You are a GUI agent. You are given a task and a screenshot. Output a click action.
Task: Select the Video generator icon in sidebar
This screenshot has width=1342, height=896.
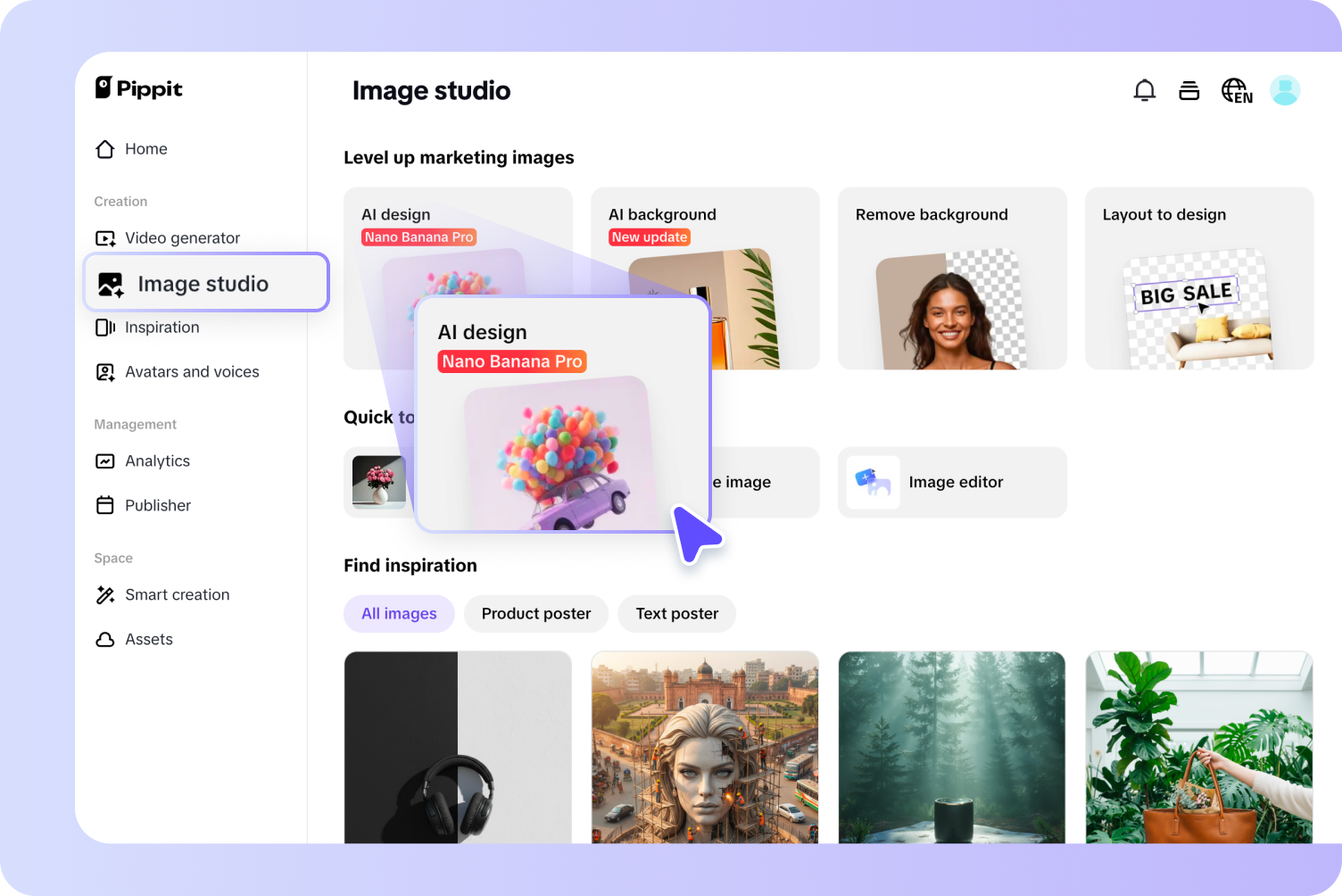[105, 237]
